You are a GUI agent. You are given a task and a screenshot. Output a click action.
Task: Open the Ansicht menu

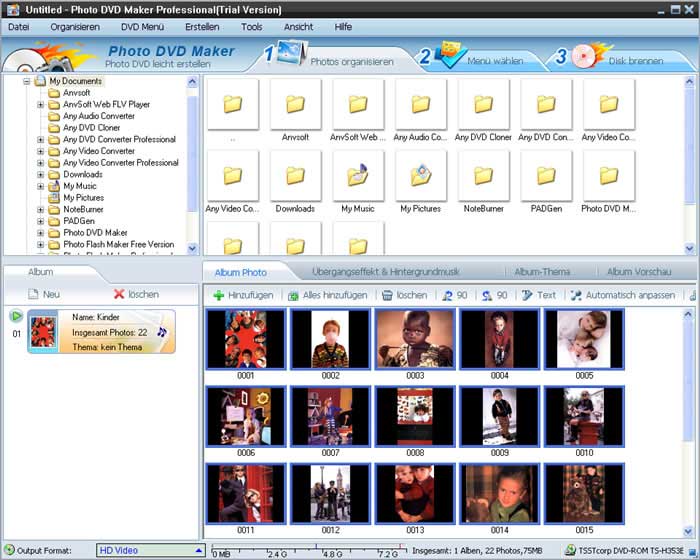pyautogui.click(x=298, y=27)
